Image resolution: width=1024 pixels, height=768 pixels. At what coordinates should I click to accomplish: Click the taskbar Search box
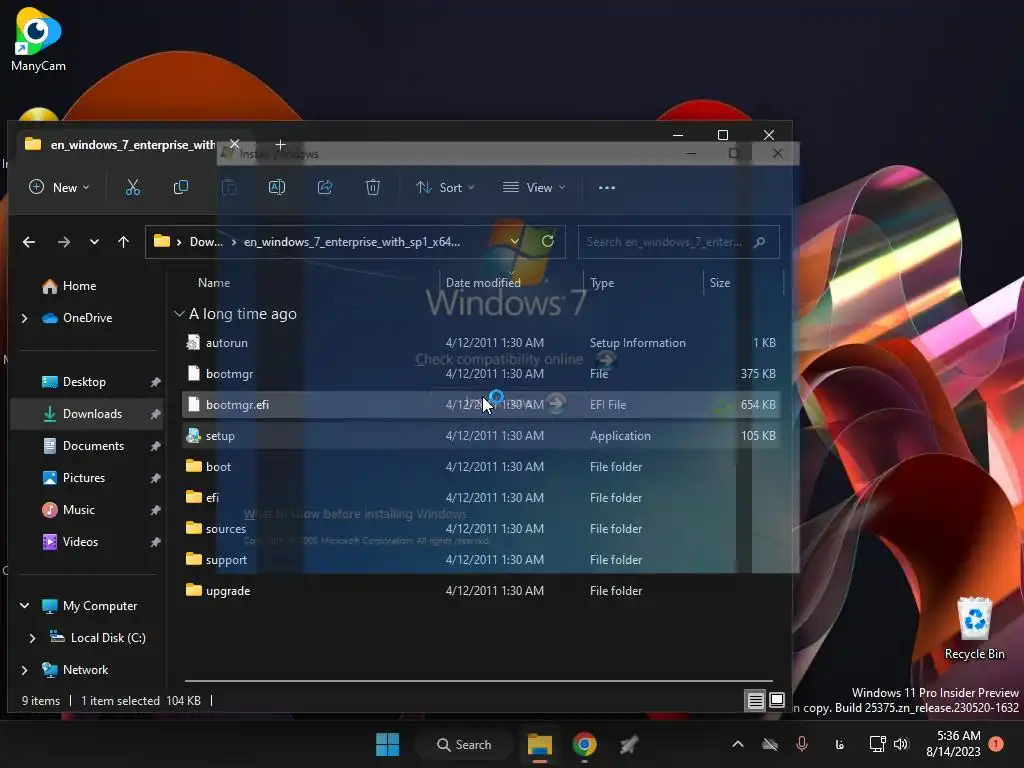pos(464,744)
